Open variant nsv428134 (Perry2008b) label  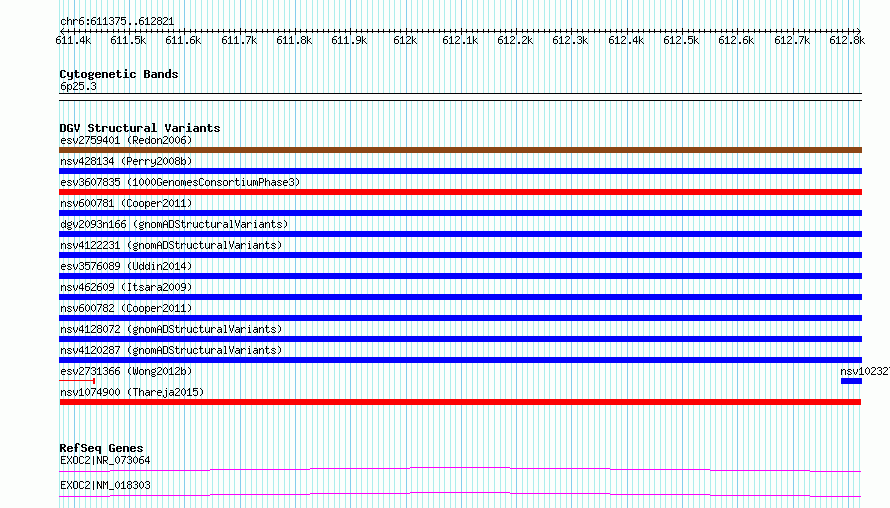(x=126, y=161)
